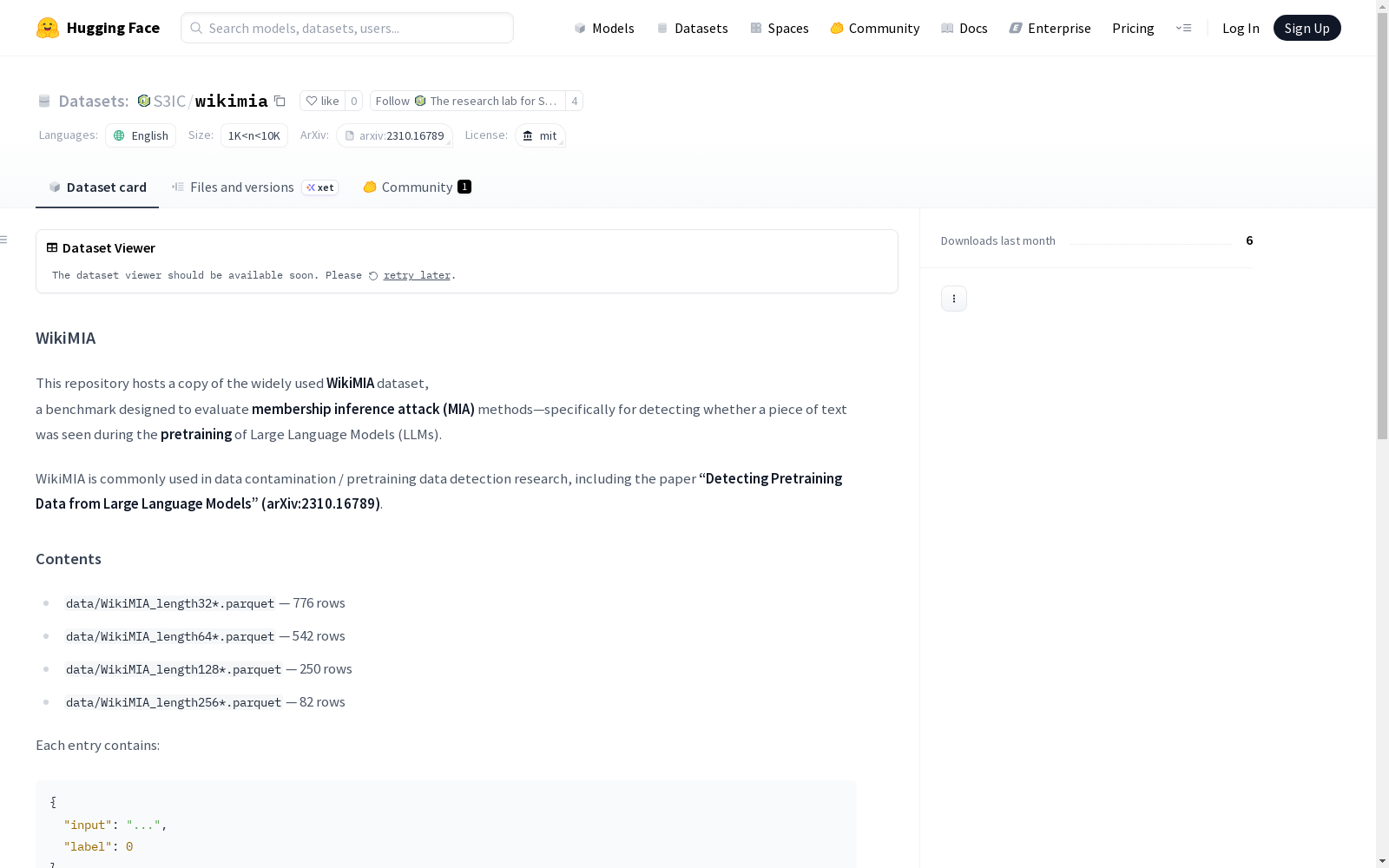Go to the Pricing page
The width and height of the screenshot is (1389, 868).
[1133, 28]
